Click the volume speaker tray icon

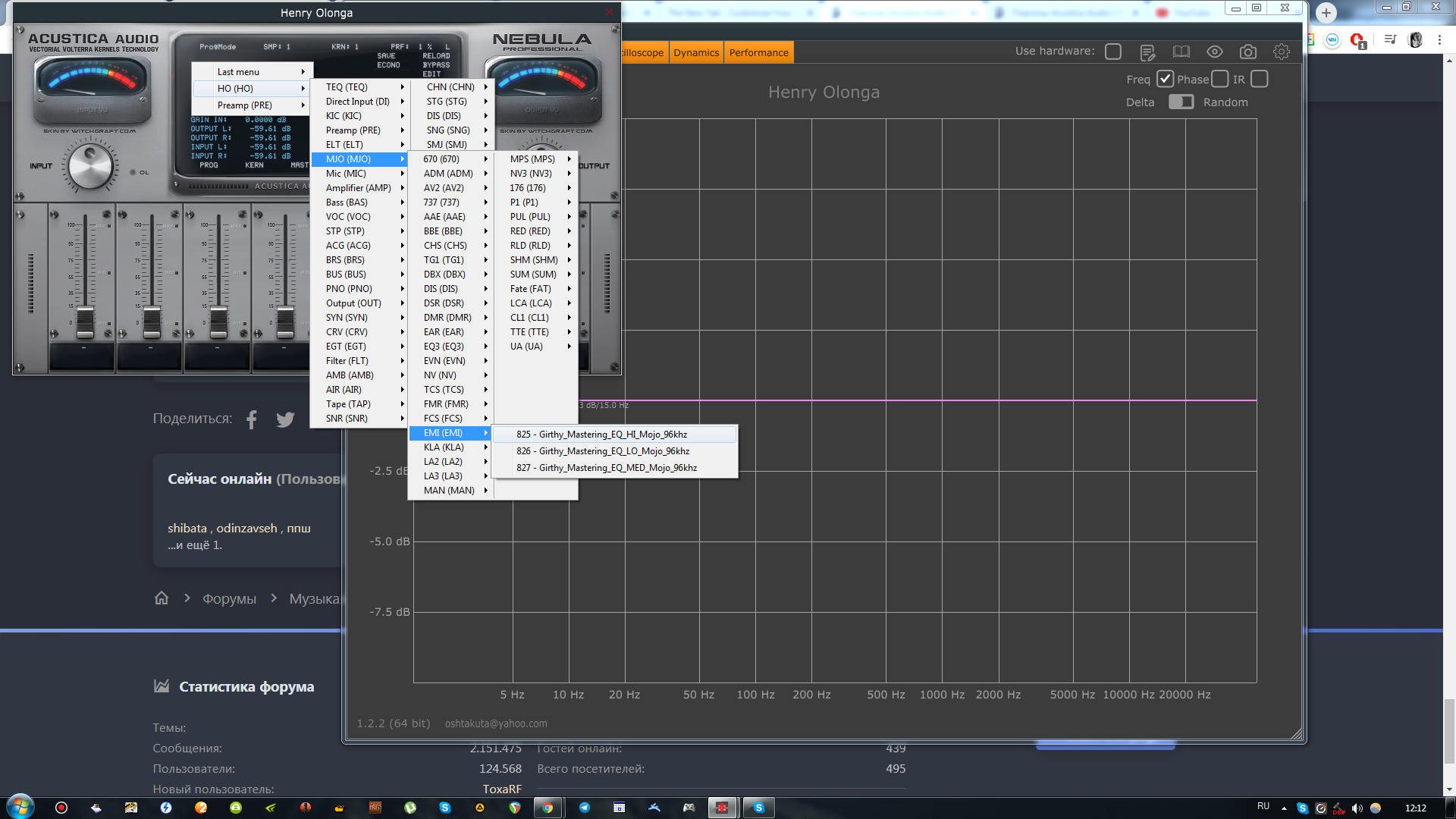coord(1357,808)
